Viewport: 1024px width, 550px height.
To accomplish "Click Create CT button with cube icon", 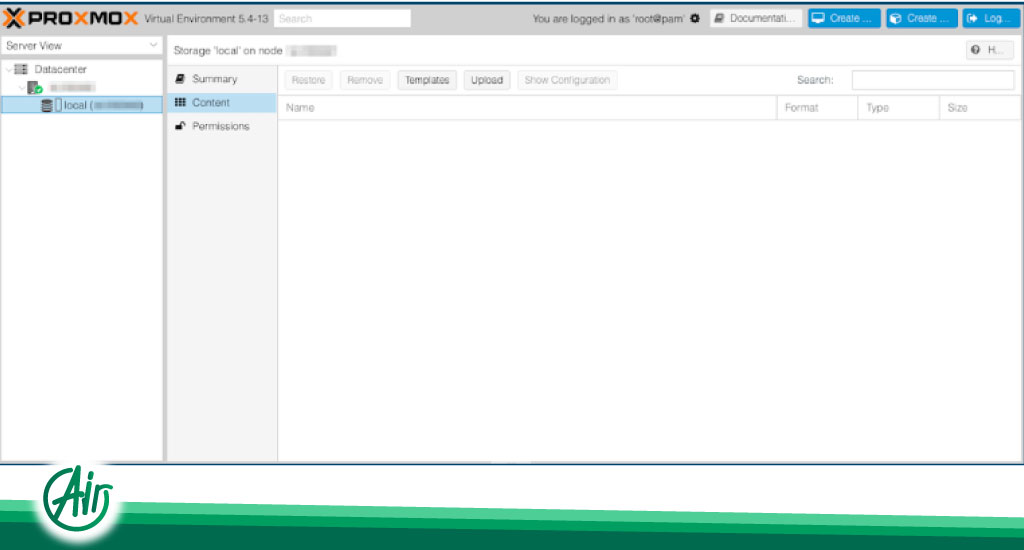I will (x=921, y=18).
